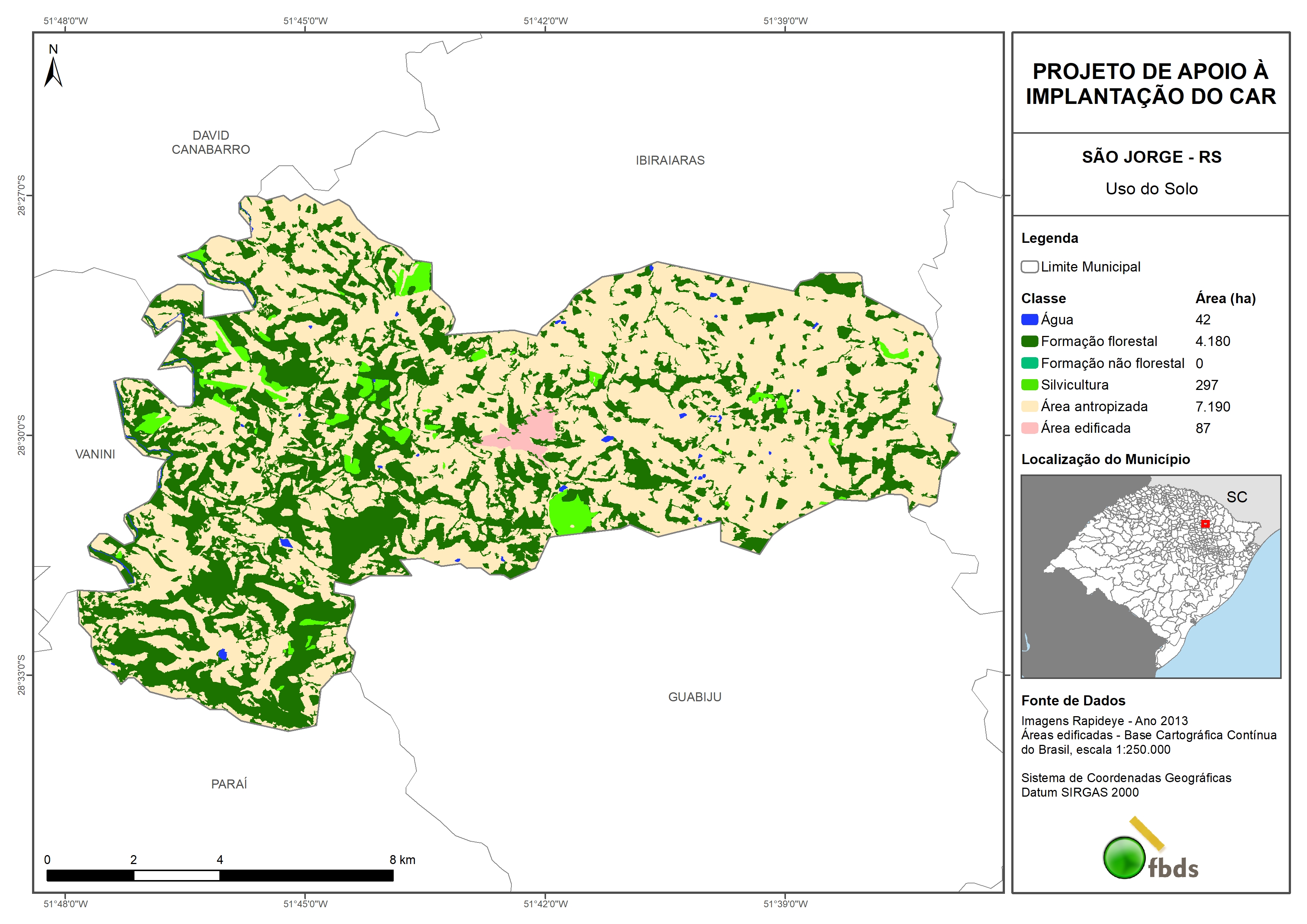Click the GUABIJU municipality label
The height and width of the screenshot is (924, 1307).
click(694, 697)
